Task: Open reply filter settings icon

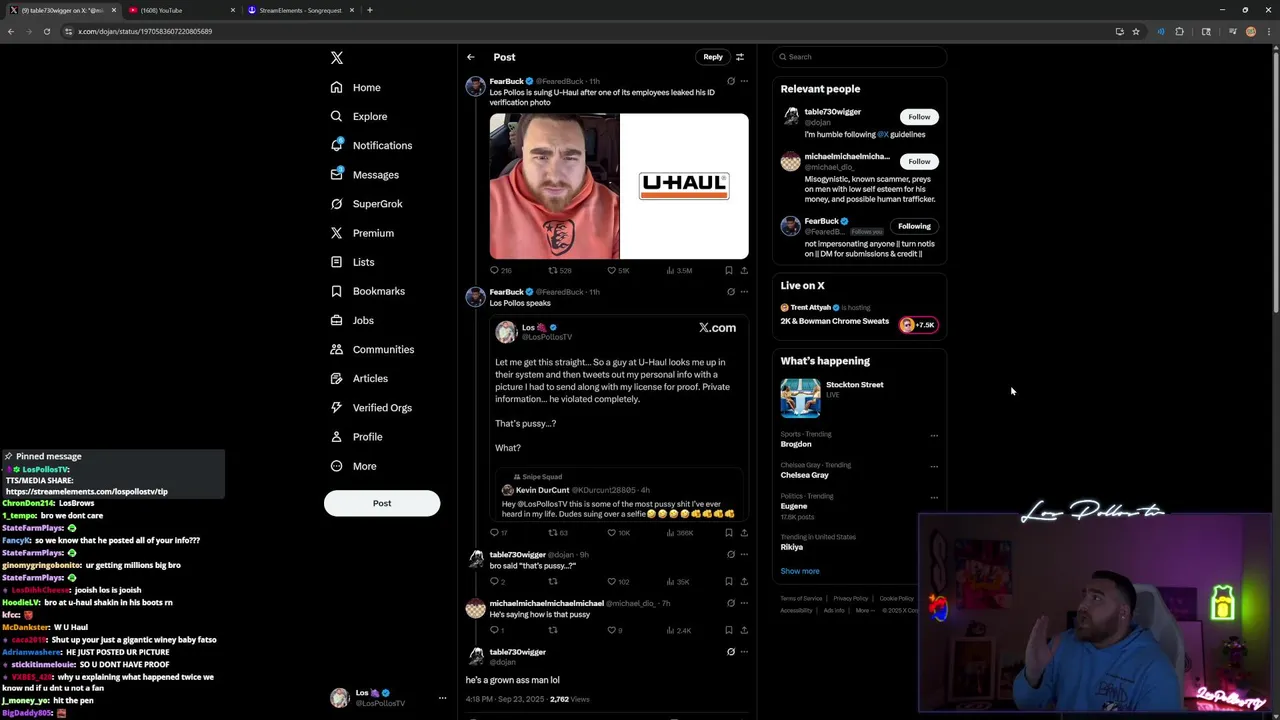Action: (740, 57)
